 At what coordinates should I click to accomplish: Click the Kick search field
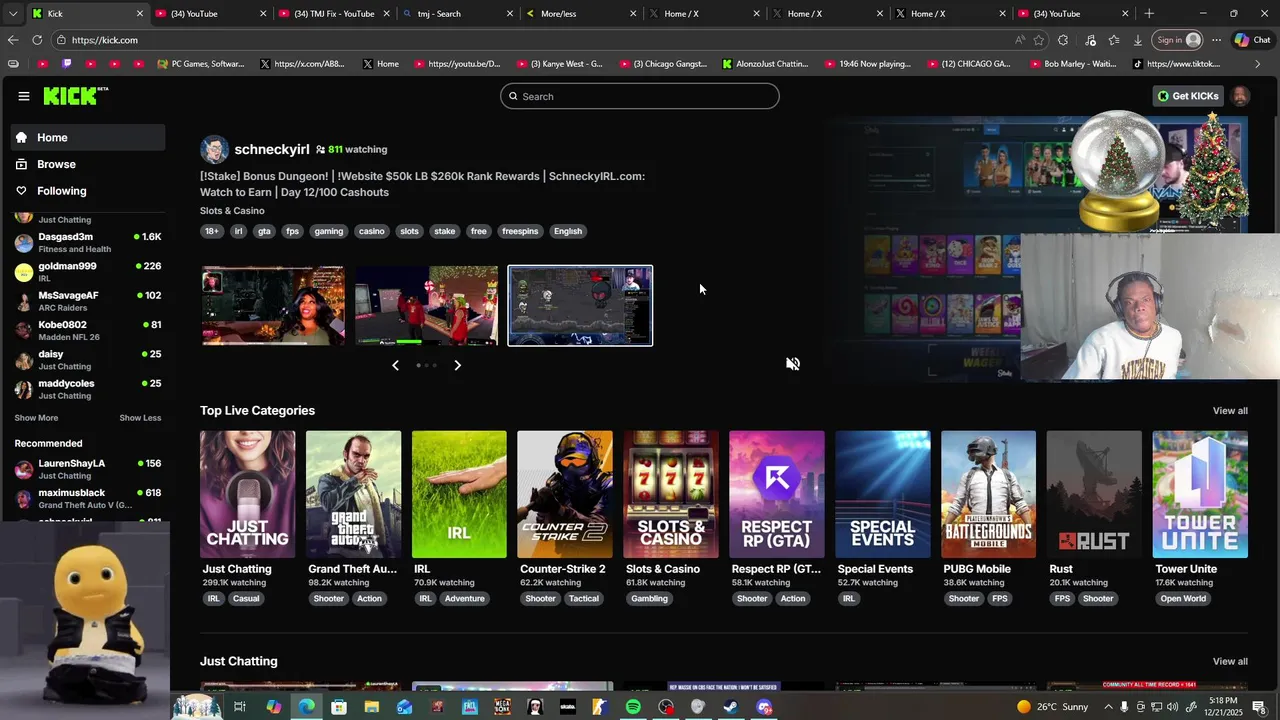pyautogui.click(x=640, y=96)
